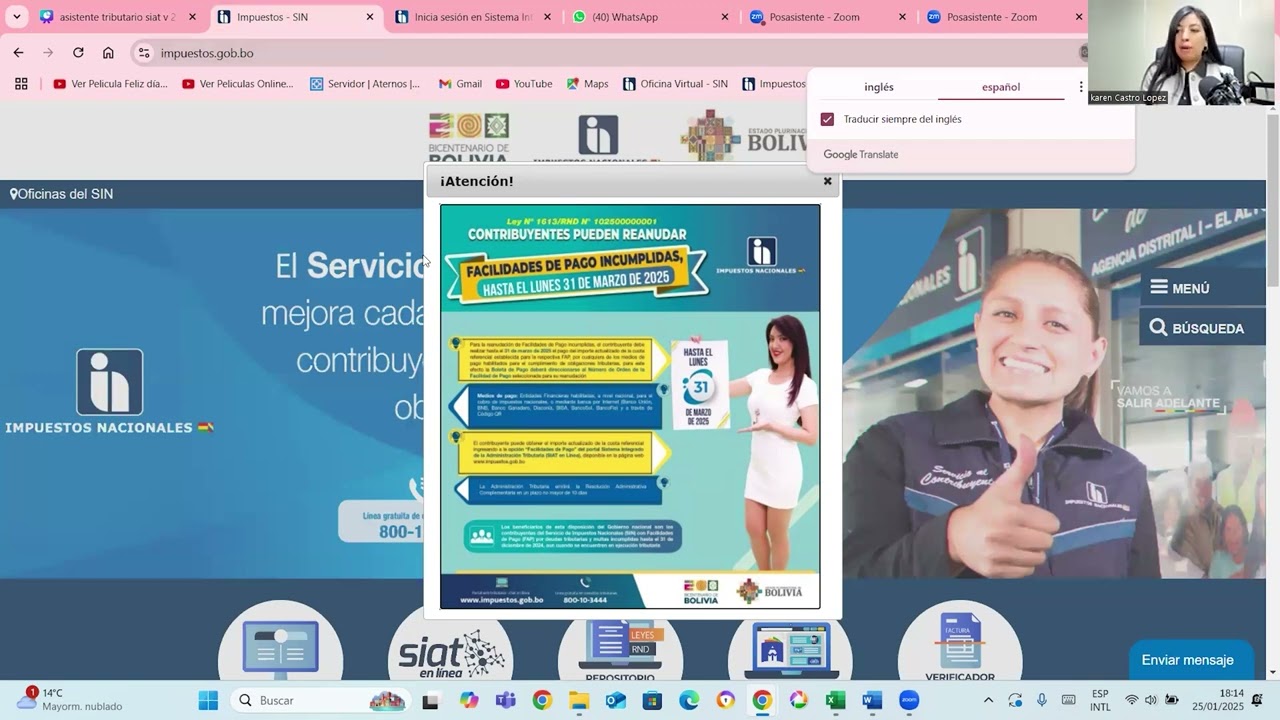
Task: Open siat en línea round icon
Action: (x=451, y=650)
